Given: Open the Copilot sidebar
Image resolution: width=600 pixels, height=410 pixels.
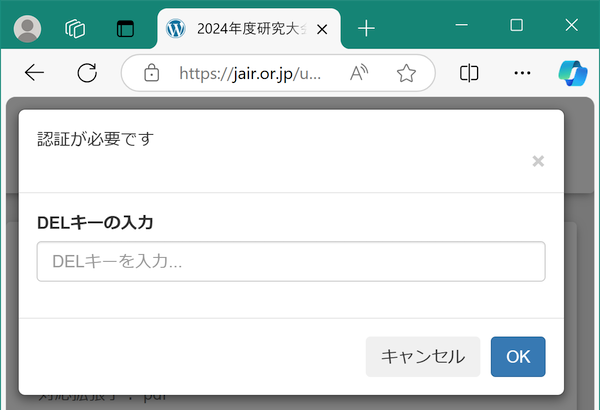Looking at the screenshot, I should coord(572,73).
